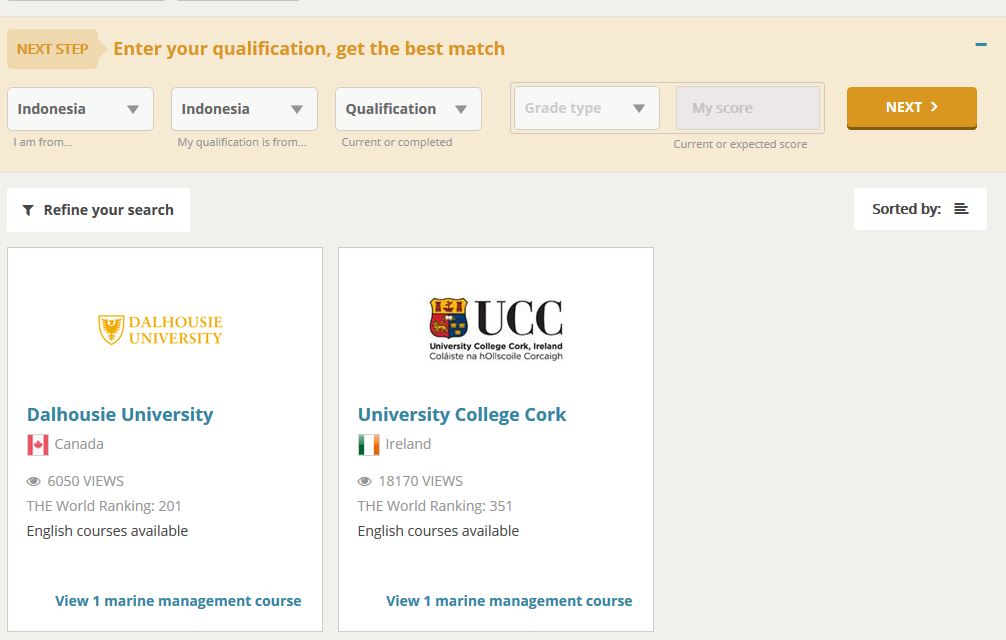
Task: Click 'English courses available' under Cork
Action: (x=438, y=531)
